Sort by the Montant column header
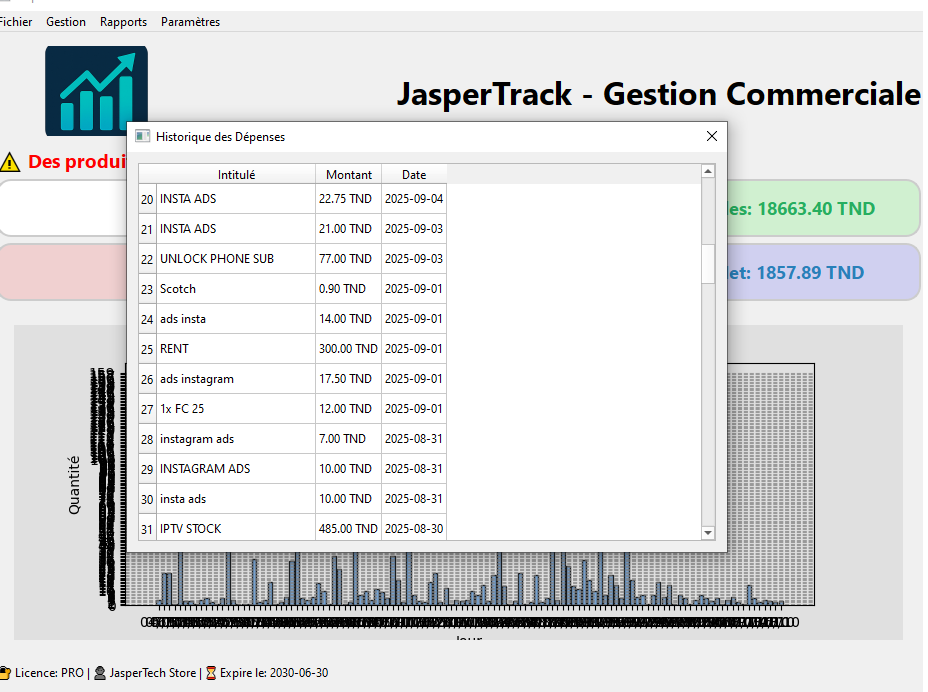Image resolution: width=928 pixels, height=692 pixels. point(349,175)
